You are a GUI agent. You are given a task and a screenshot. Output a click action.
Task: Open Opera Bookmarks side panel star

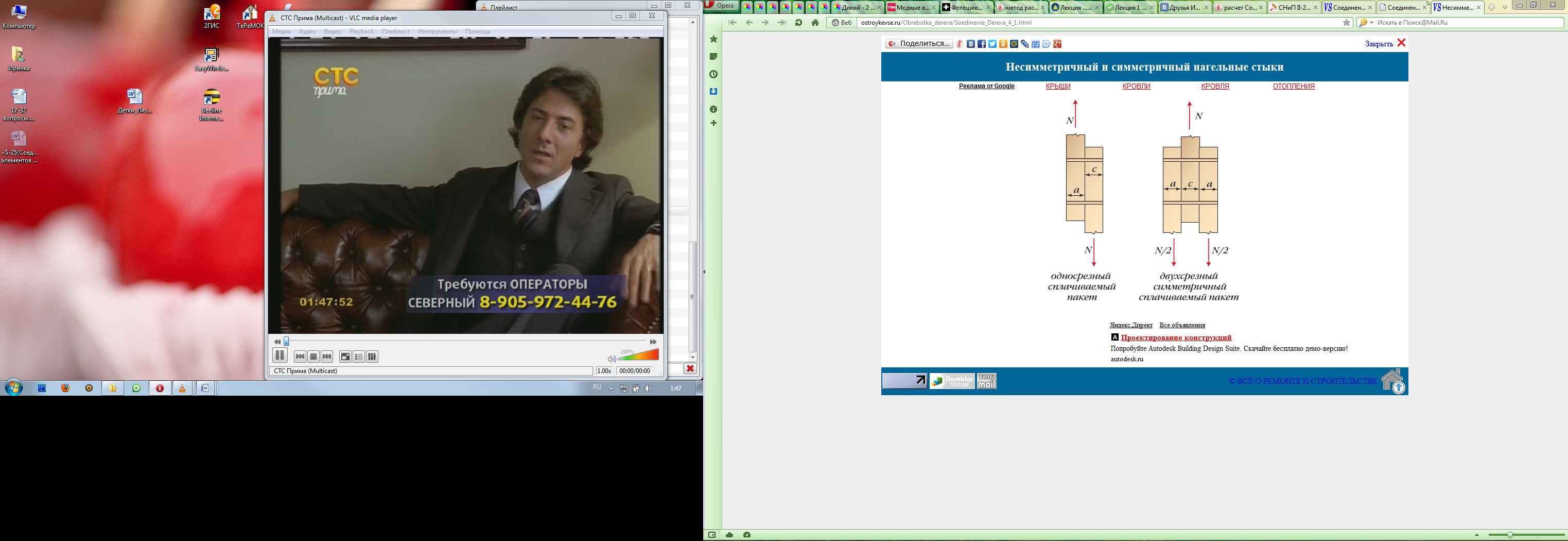tap(713, 39)
